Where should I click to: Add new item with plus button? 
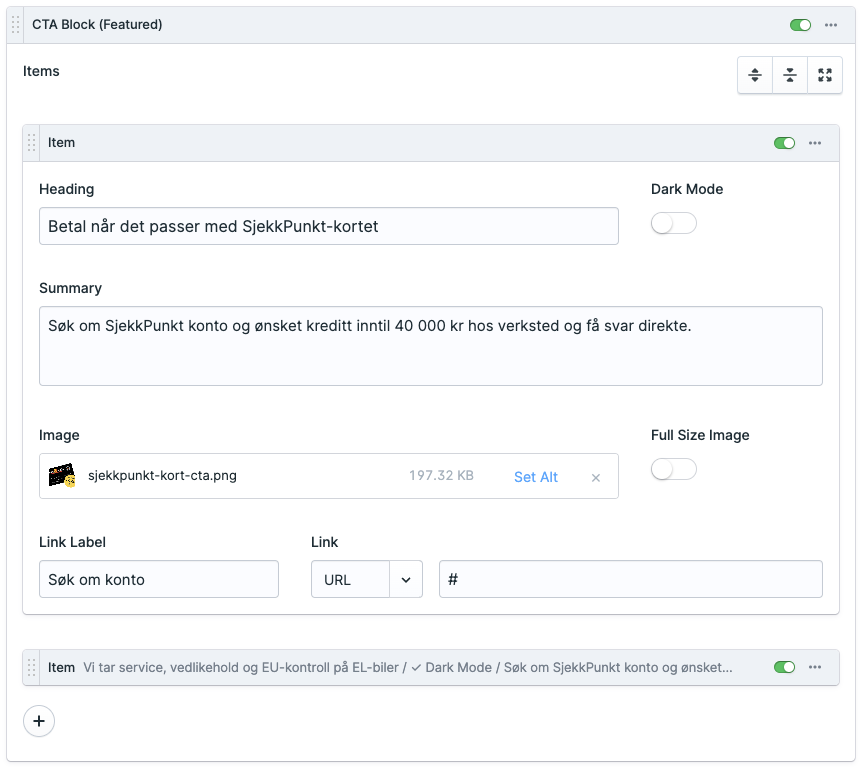[x=39, y=720]
